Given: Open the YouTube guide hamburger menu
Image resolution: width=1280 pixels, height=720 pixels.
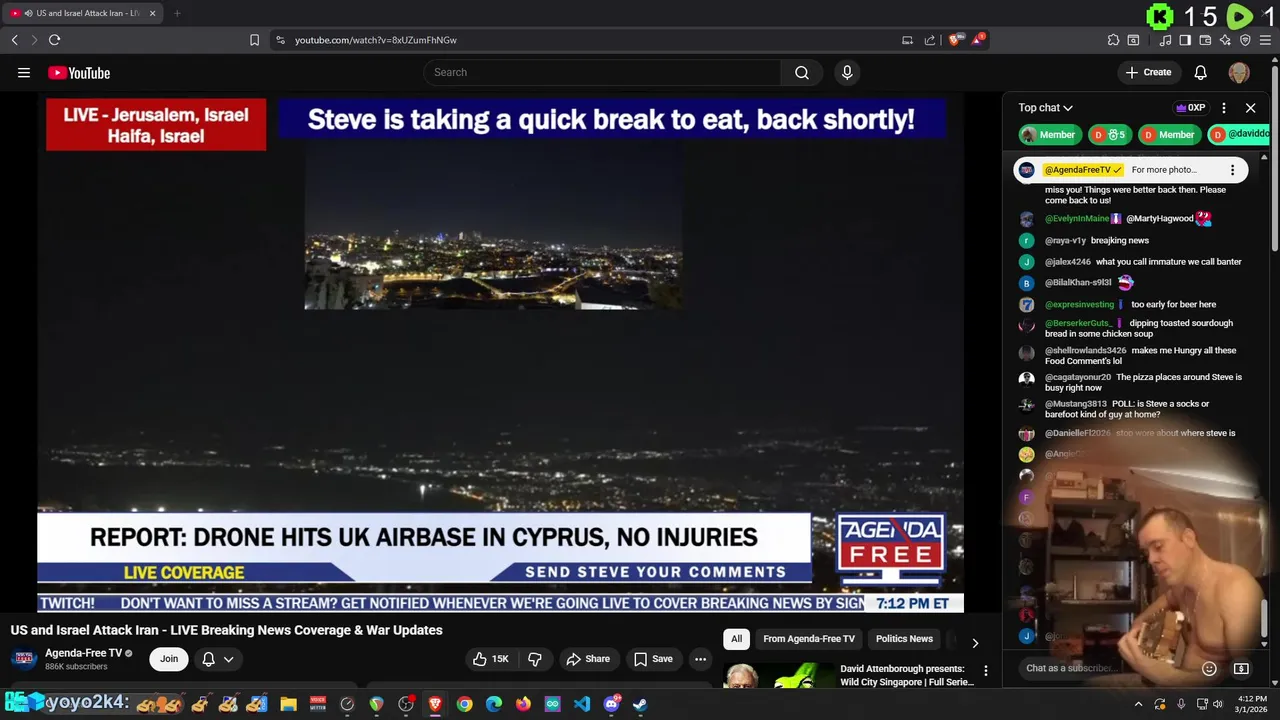Looking at the screenshot, I should (24, 73).
